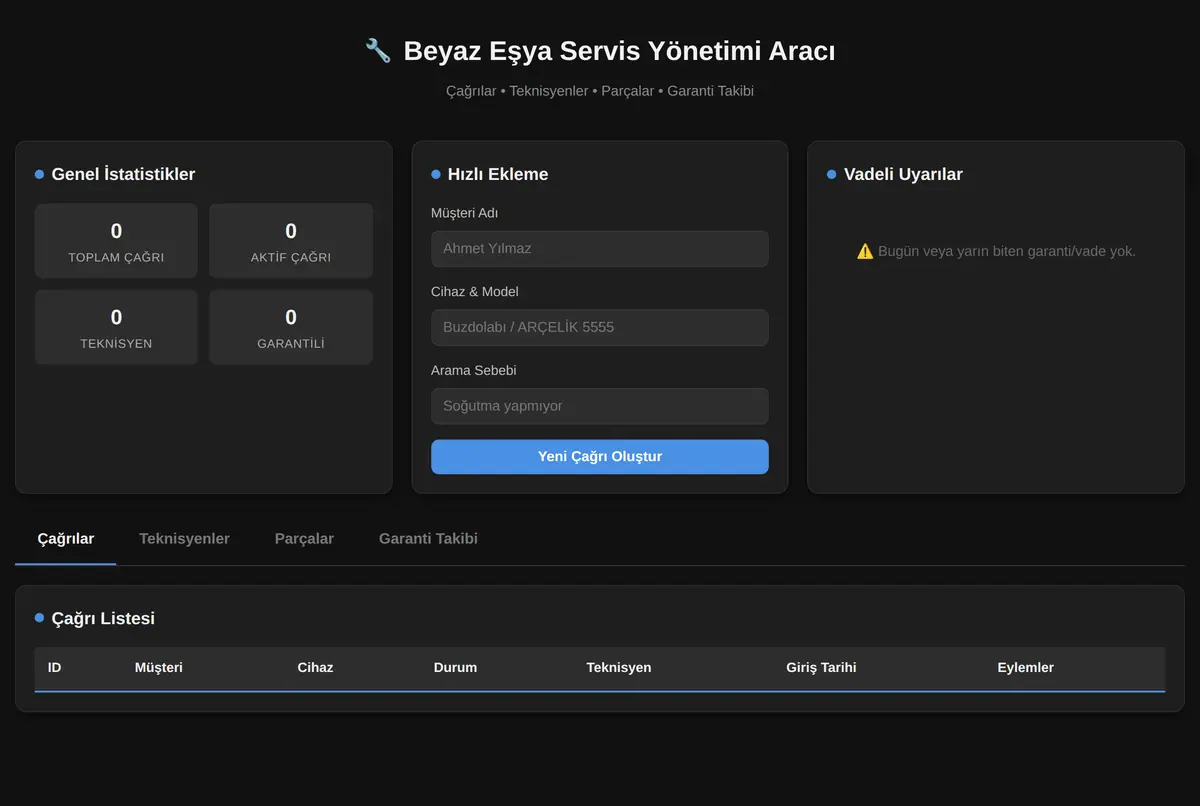The image size is (1200, 806).
Task: Go to the Garanti Takibi tab
Action: point(428,539)
